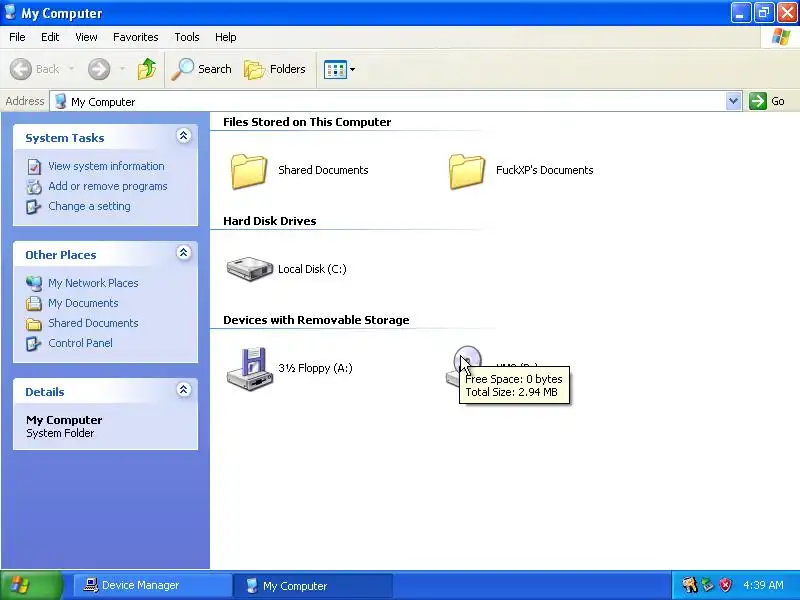Image resolution: width=800 pixels, height=600 pixels.
Task: Select the Local Disk (C:) drive icon
Action: tap(249, 269)
